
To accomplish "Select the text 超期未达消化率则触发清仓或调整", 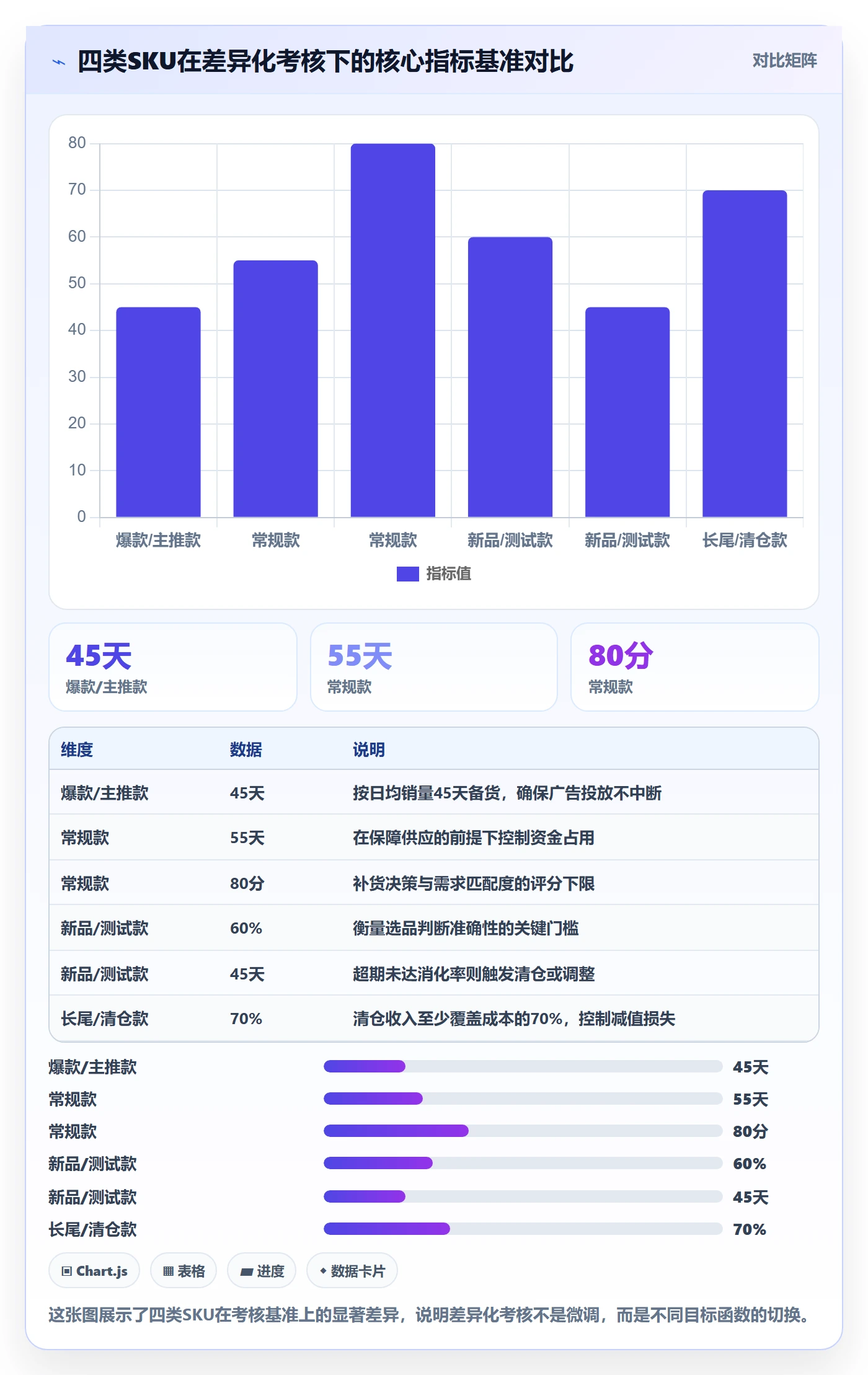I will pos(474,974).
